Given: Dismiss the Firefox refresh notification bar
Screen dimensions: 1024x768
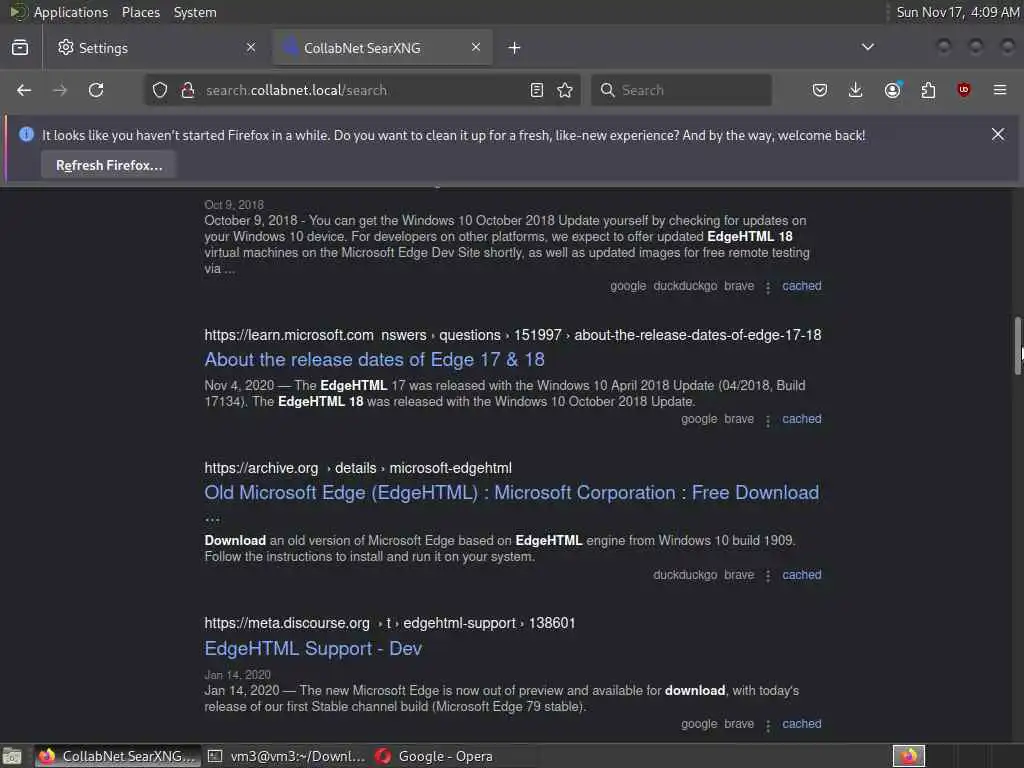Looking at the screenshot, I should click(x=998, y=134).
